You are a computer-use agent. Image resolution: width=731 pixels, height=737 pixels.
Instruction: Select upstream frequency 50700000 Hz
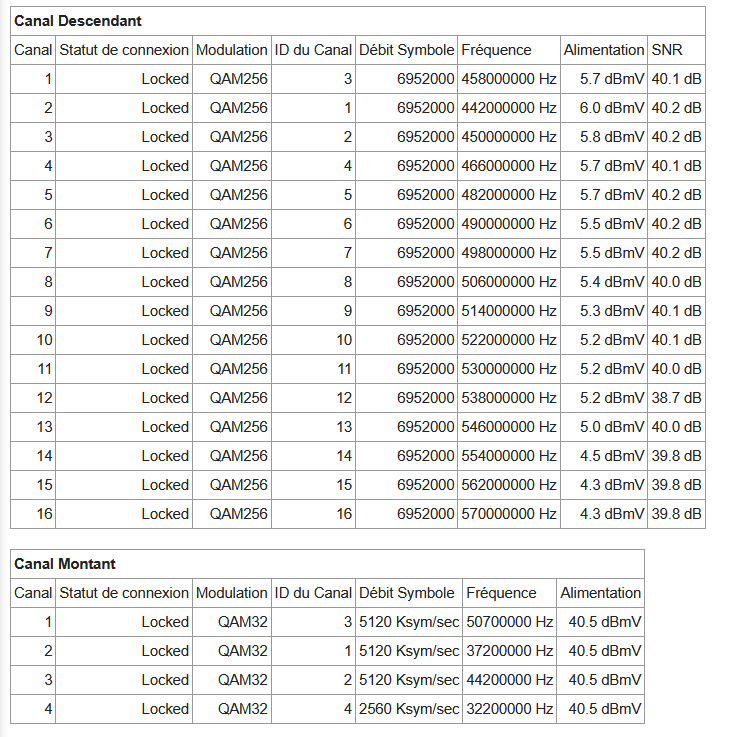click(510, 622)
